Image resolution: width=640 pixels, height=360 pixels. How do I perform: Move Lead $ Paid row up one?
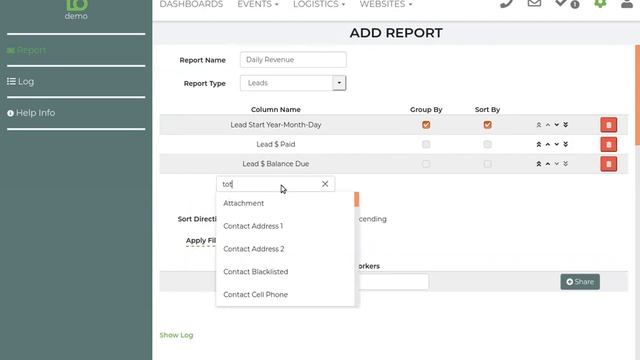(548, 144)
